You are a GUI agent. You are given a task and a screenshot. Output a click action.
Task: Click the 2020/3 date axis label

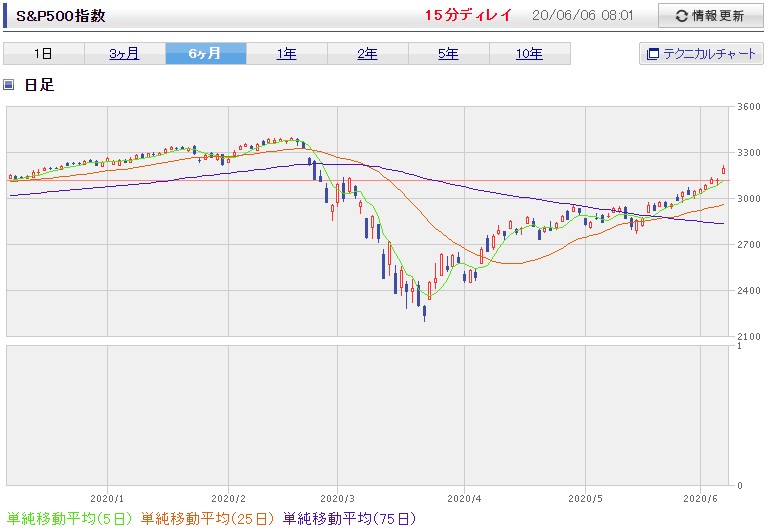[x=337, y=499]
